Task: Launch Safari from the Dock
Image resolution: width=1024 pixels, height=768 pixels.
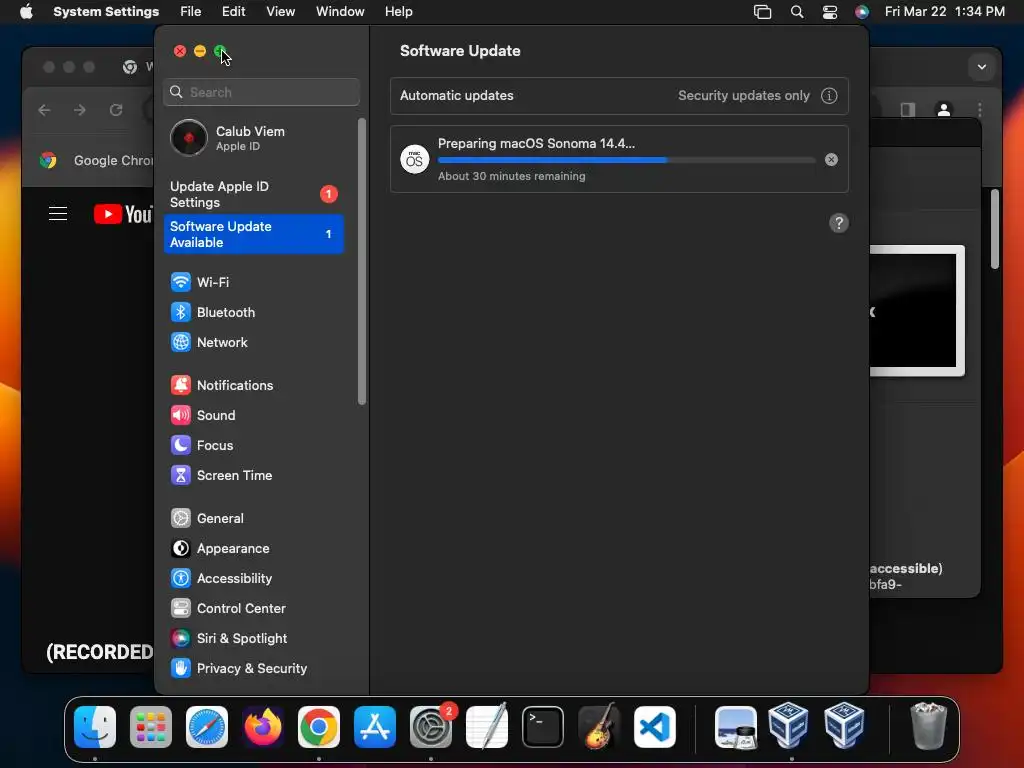Action: pyautogui.click(x=207, y=727)
